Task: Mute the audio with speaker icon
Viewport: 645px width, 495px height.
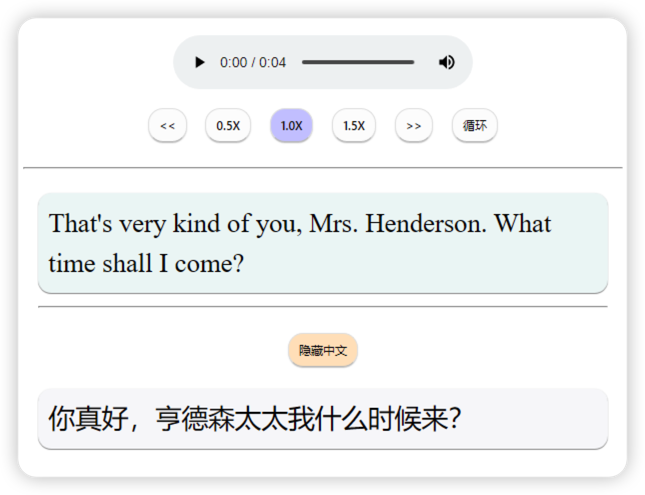Action: pyautogui.click(x=446, y=63)
